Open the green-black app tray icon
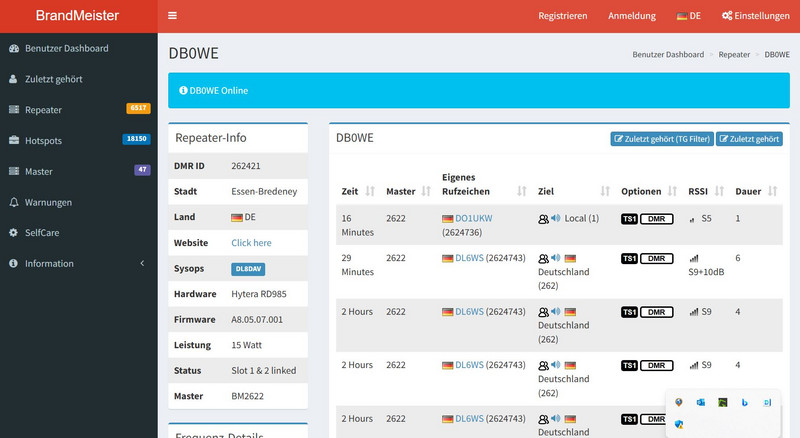The width and height of the screenshot is (800, 438). pos(722,402)
